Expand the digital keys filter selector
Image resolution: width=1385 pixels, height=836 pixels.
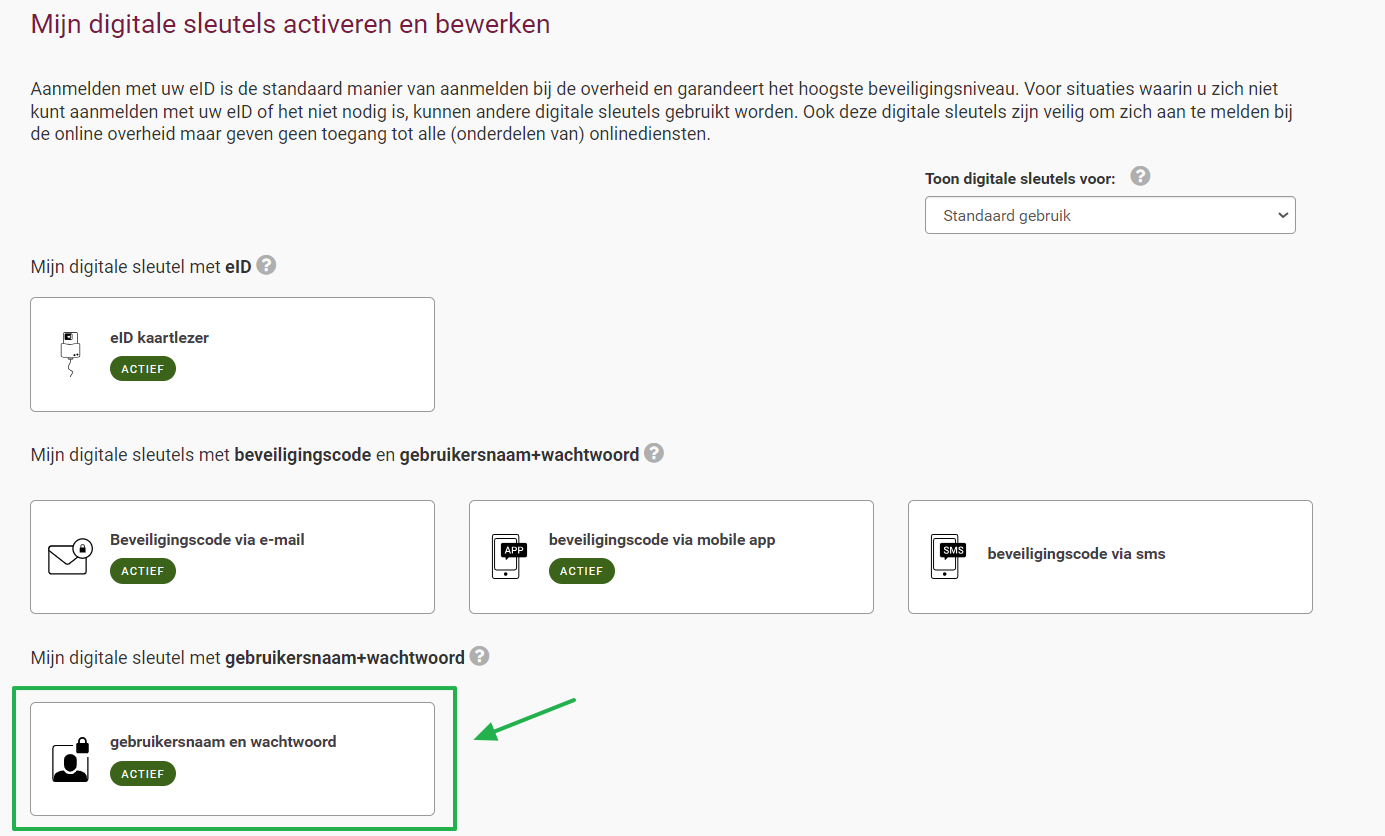click(x=1110, y=215)
